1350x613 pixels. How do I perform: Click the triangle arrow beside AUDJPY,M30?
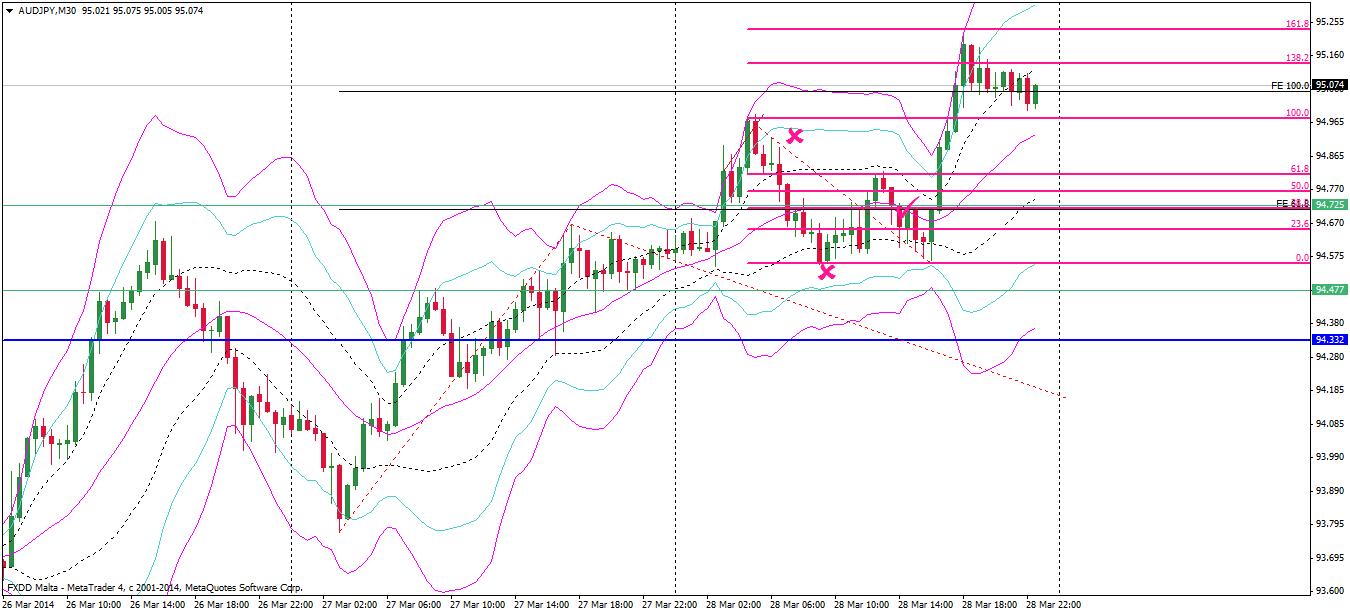[x=8, y=10]
